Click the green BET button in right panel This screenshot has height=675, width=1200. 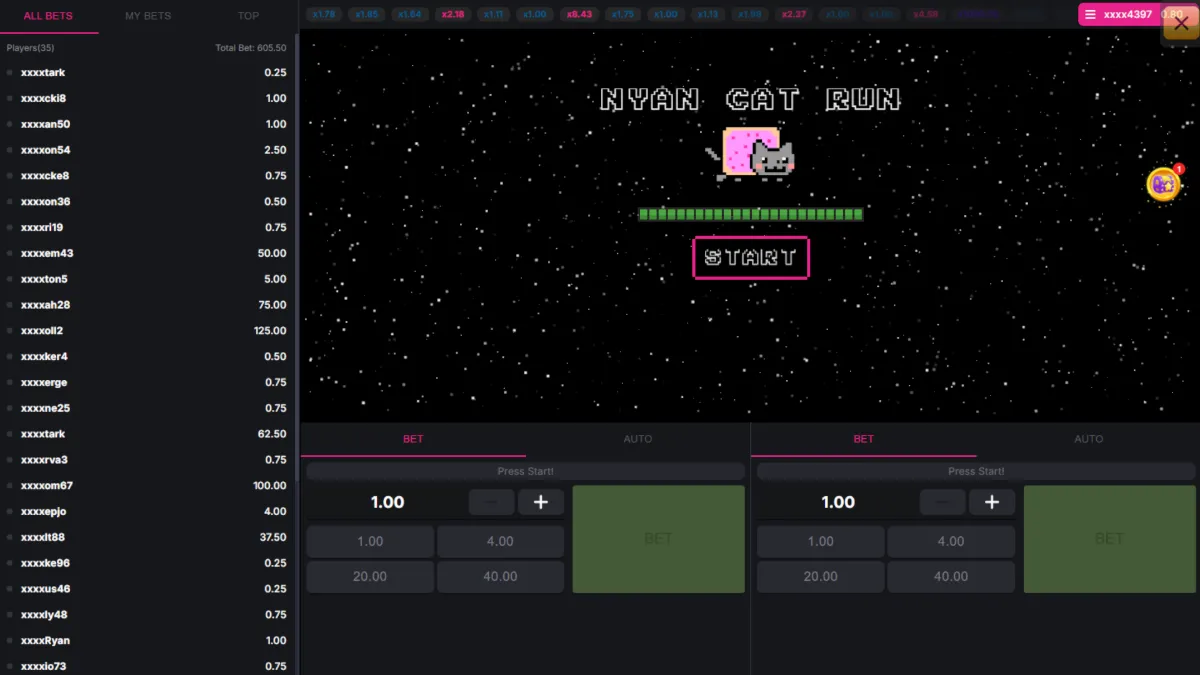pyautogui.click(x=1109, y=539)
